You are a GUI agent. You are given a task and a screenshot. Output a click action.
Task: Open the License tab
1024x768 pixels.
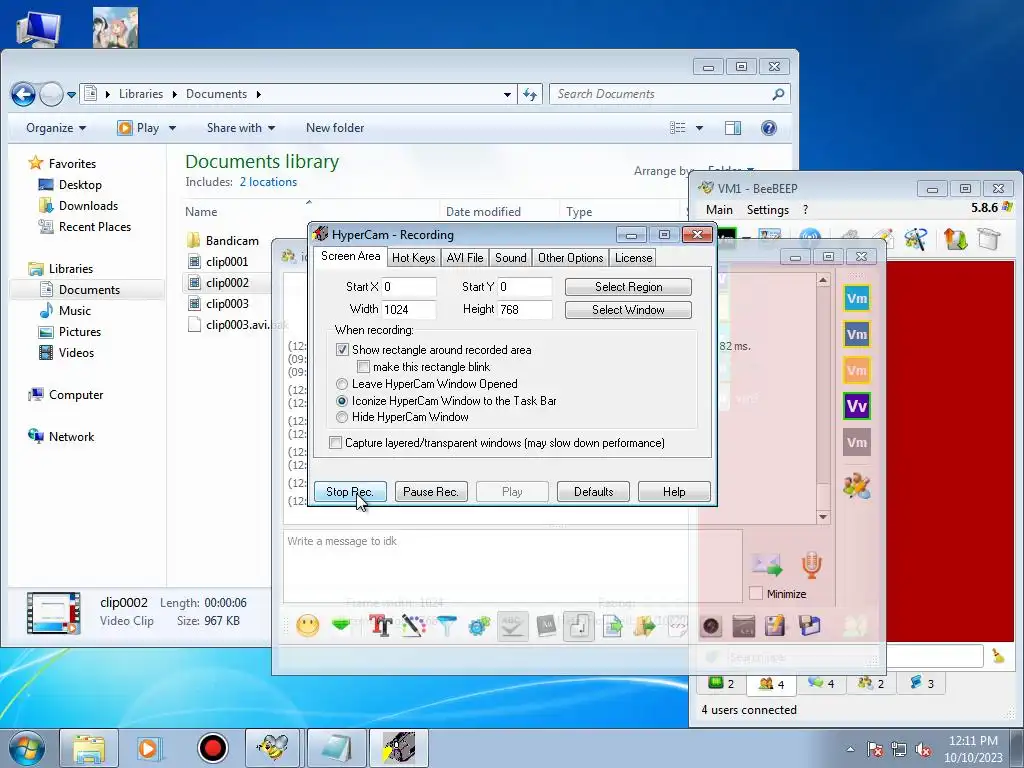633,258
